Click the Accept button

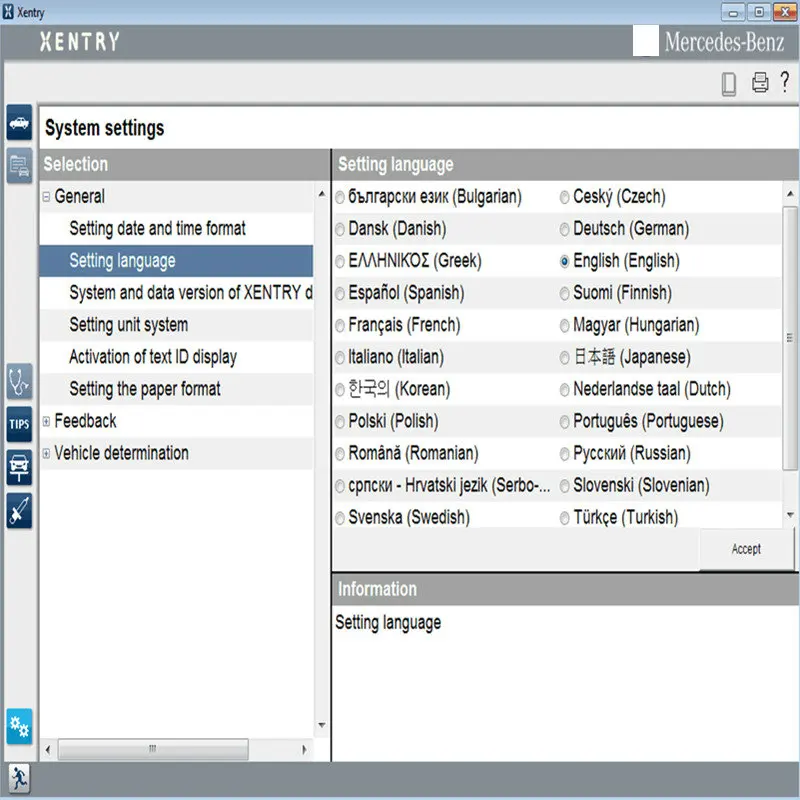746,549
